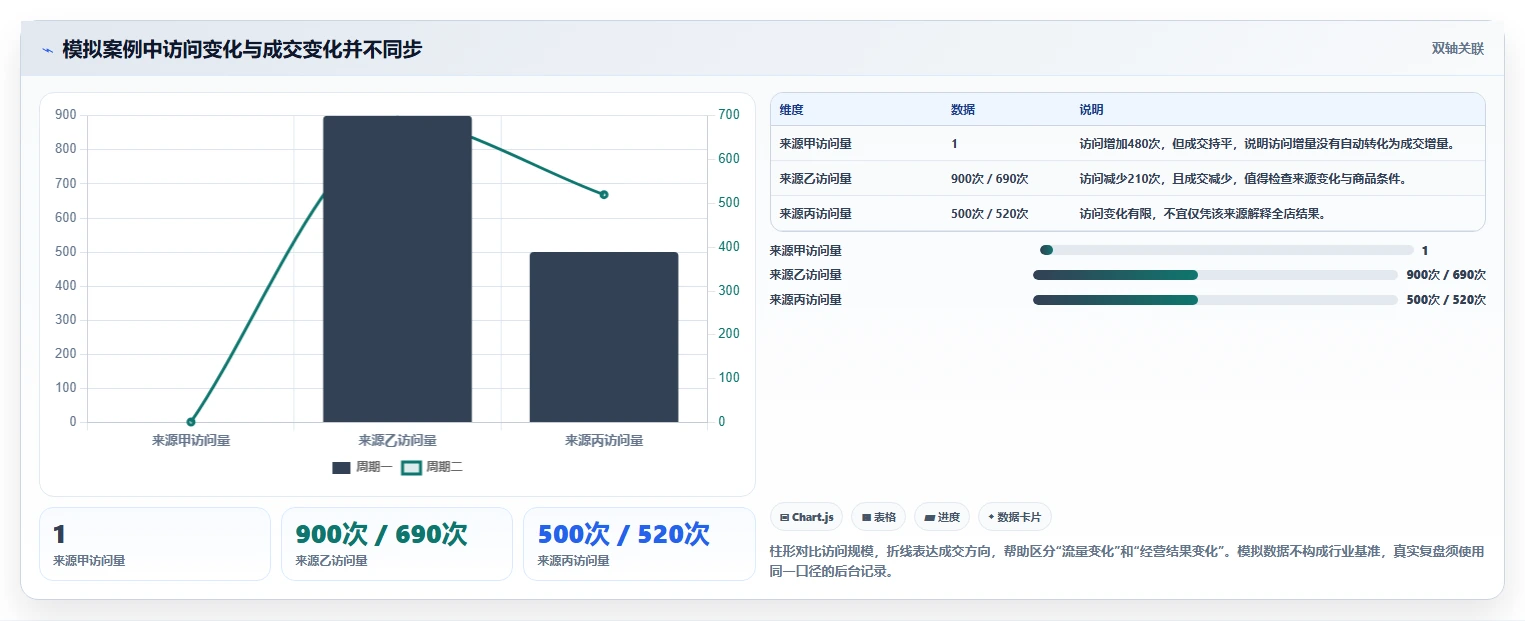Open the green 900次 / 690次 data card
Viewport: 1525px width, 621px height.
click(397, 544)
